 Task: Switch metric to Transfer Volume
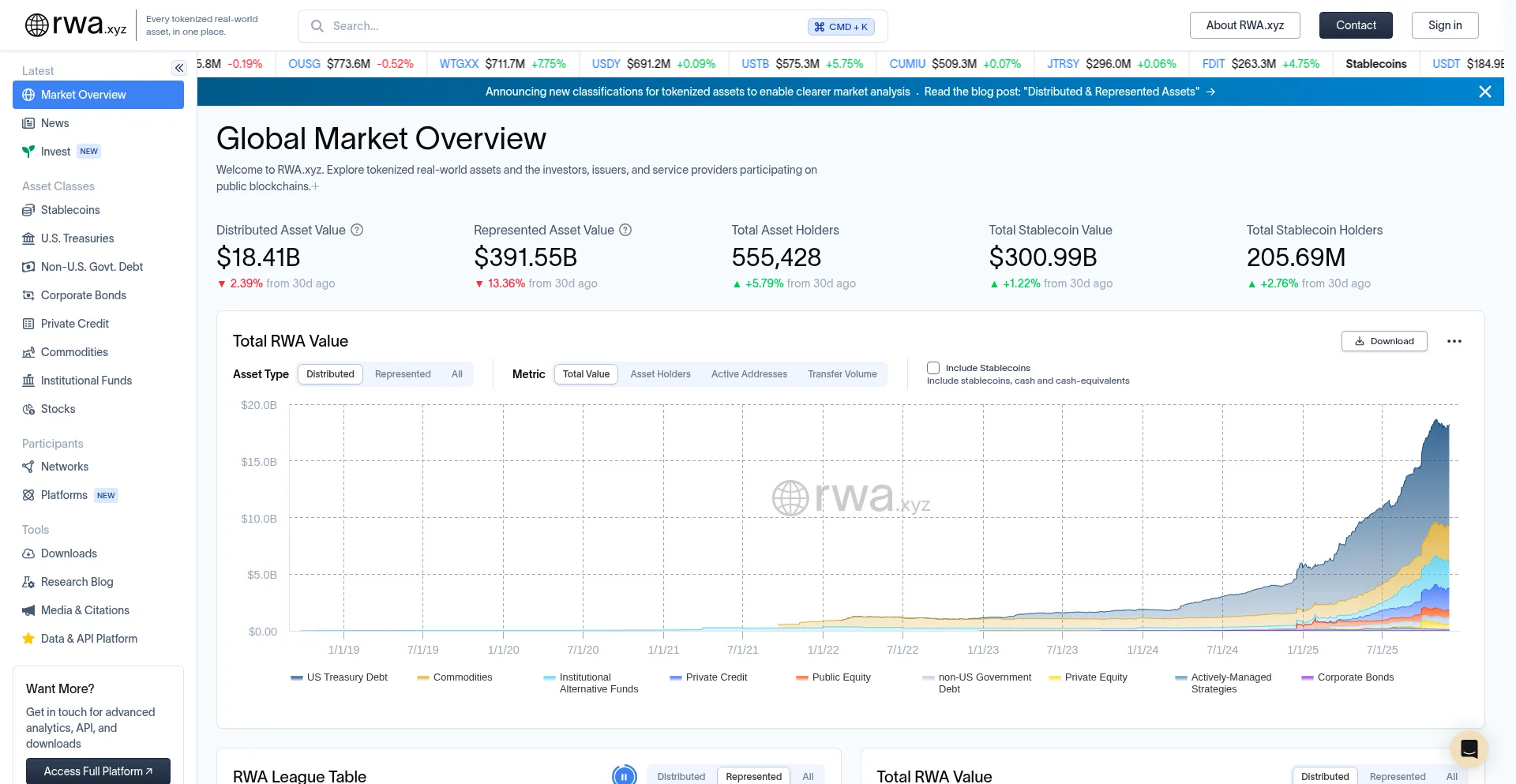[842, 374]
